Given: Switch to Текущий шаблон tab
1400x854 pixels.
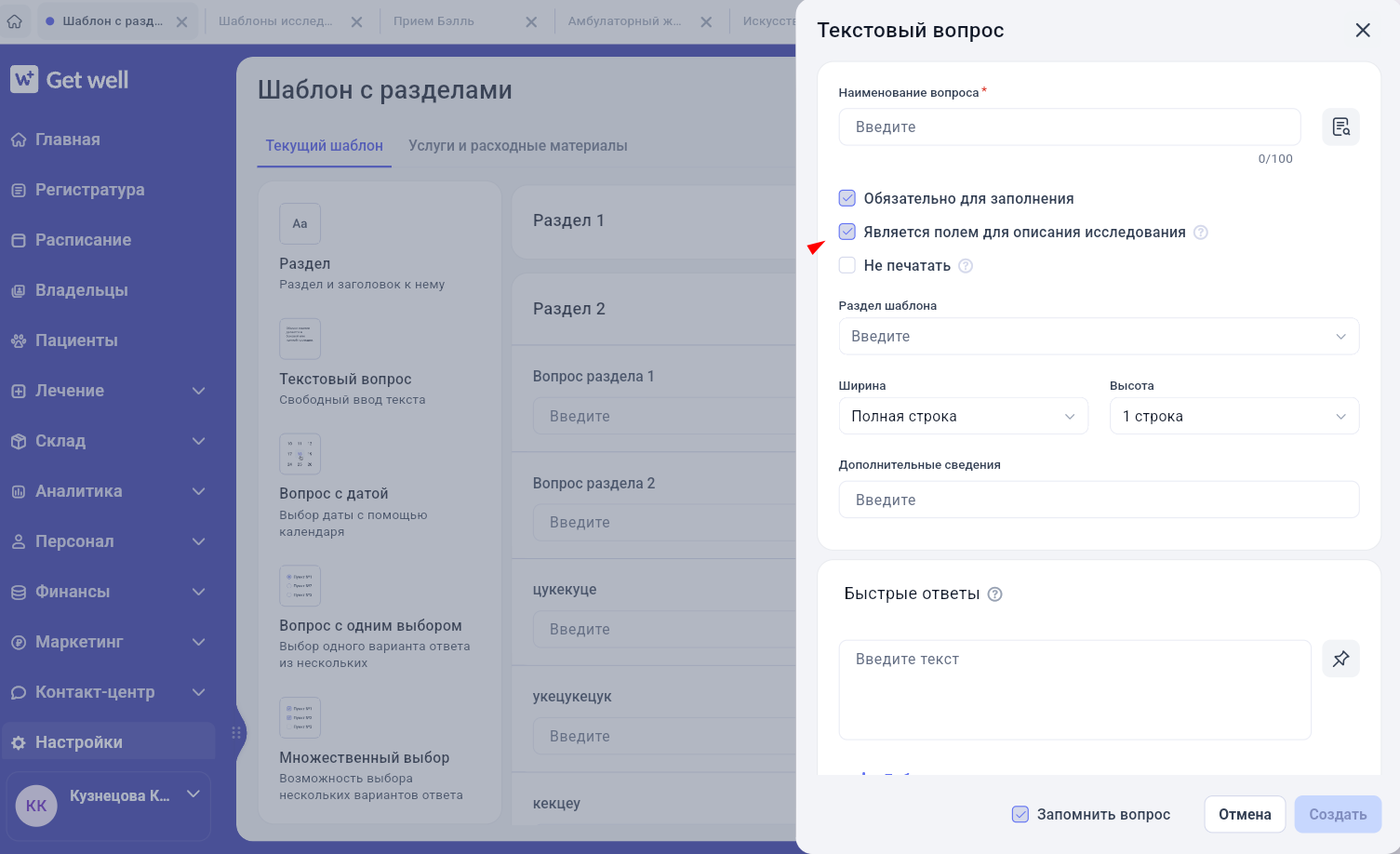Looking at the screenshot, I should point(324,146).
